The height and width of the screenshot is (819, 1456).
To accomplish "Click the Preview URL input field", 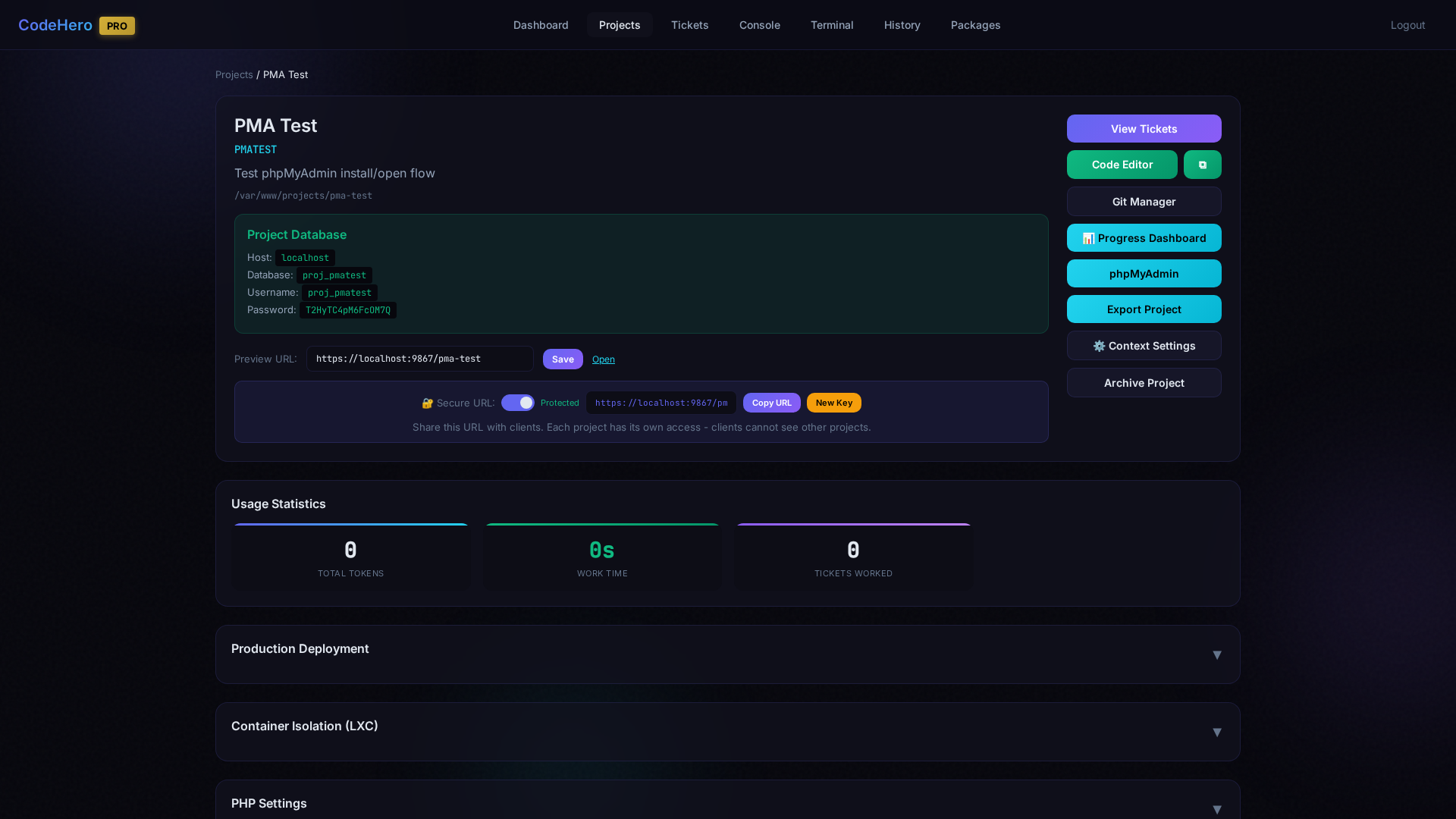I will pos(419,359).
